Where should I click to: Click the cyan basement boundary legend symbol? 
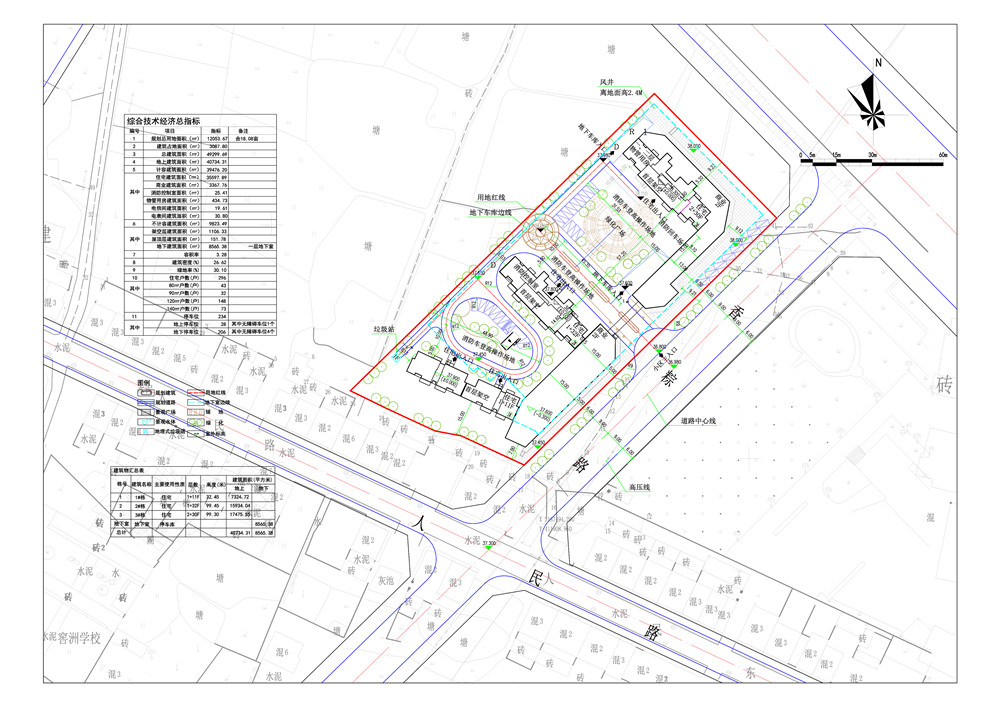pos(198,402)
